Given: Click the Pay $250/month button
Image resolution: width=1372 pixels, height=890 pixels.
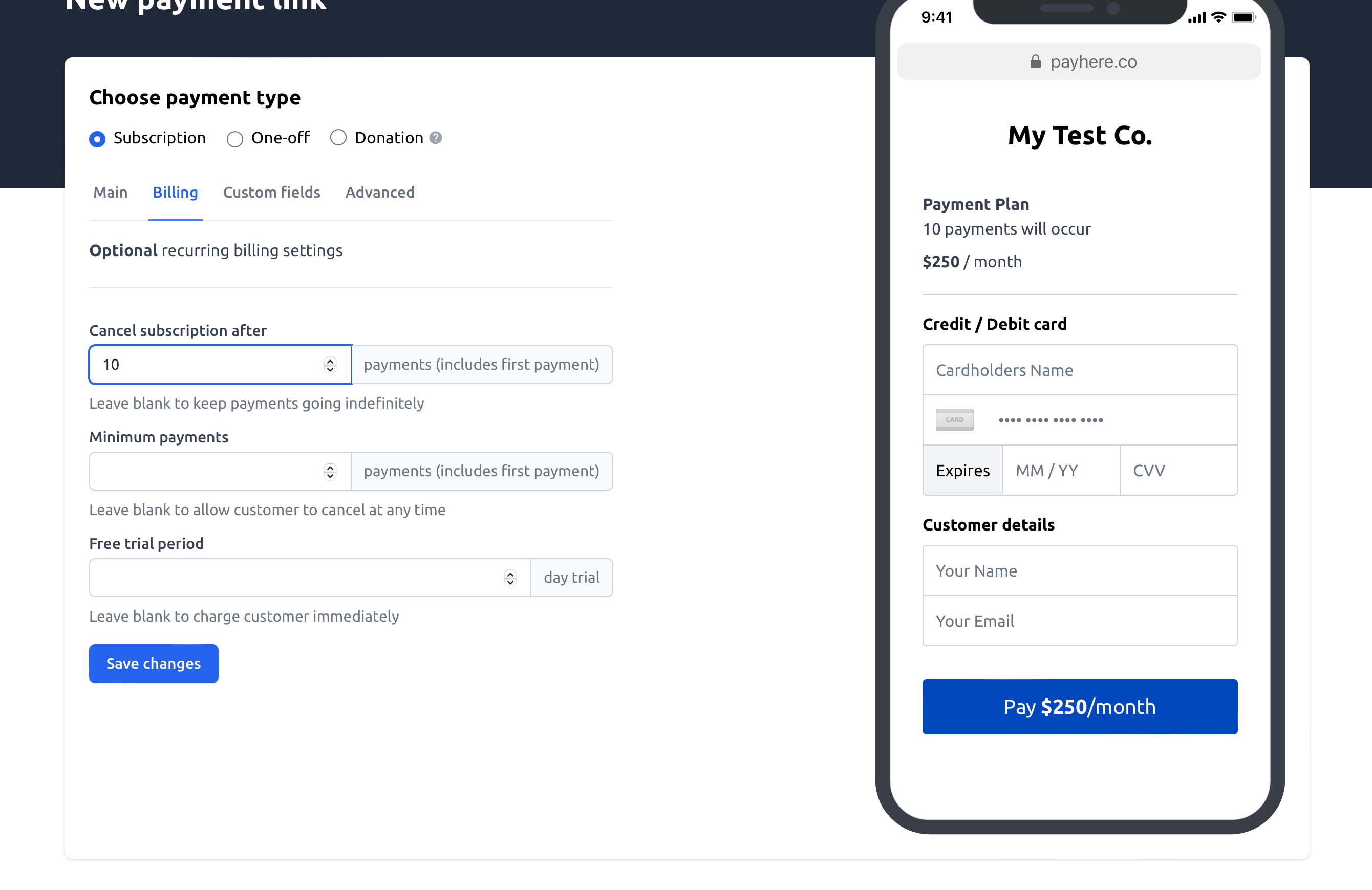Looking at the screenshot, I should [x=1080, y=707].
